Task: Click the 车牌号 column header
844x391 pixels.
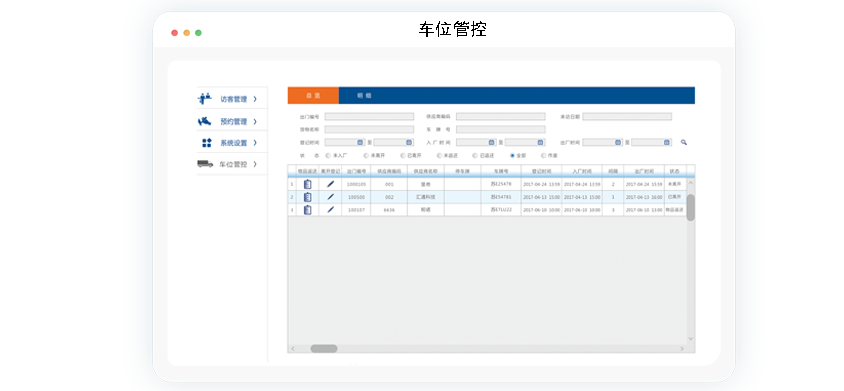Action: point(501,171)
